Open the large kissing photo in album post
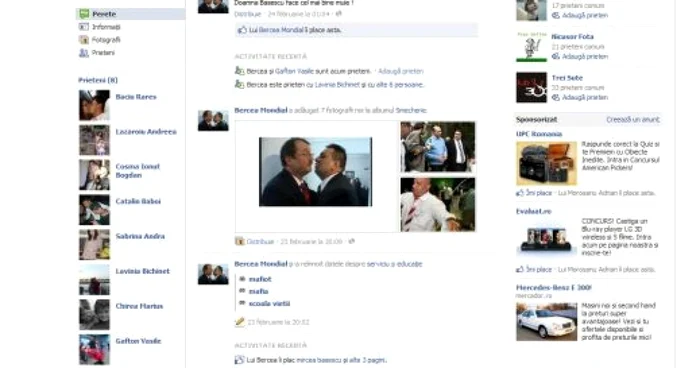This screenshot has height=368, width=700. (x=316, y=171)
